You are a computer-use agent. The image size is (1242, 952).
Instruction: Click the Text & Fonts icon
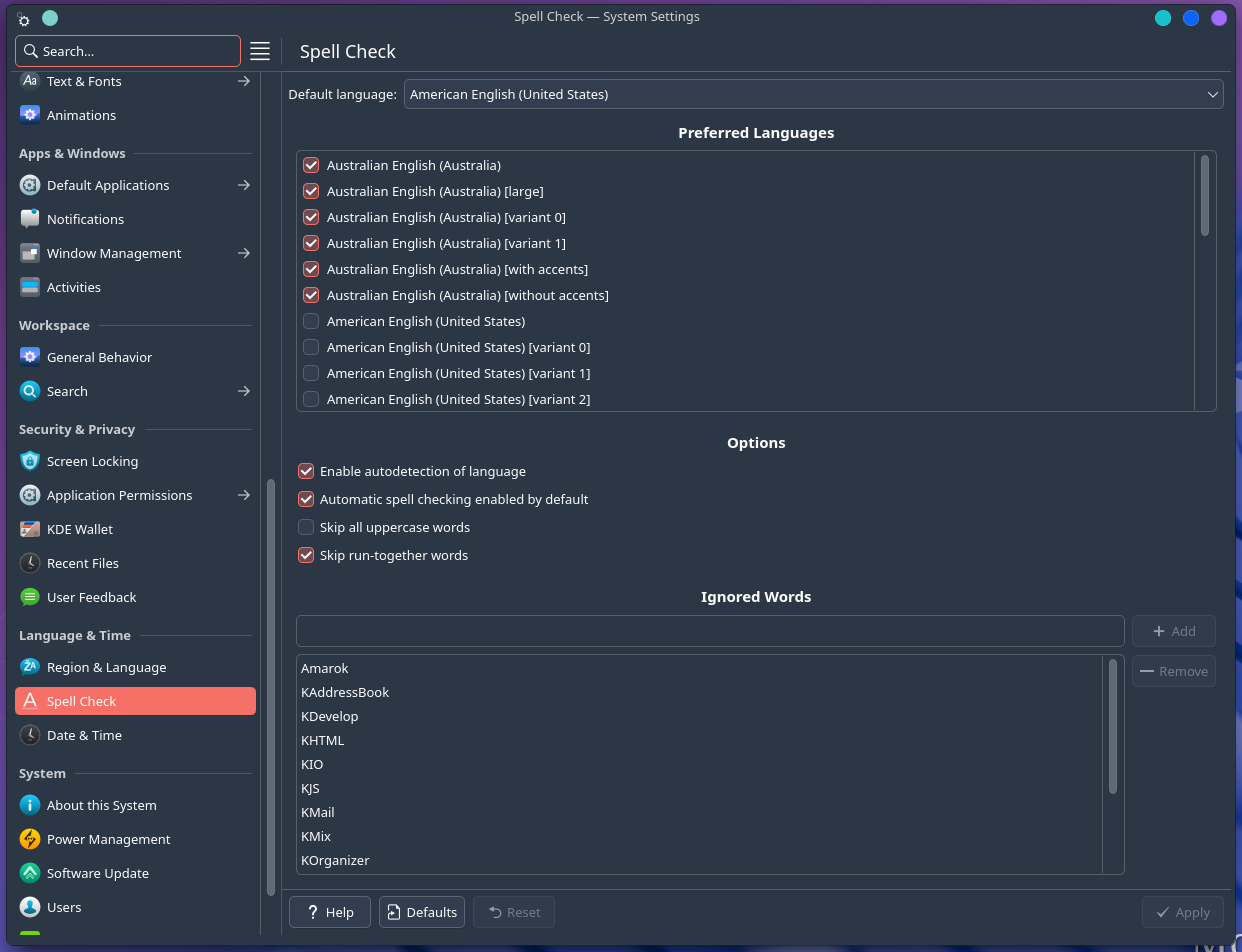point(30,81)
